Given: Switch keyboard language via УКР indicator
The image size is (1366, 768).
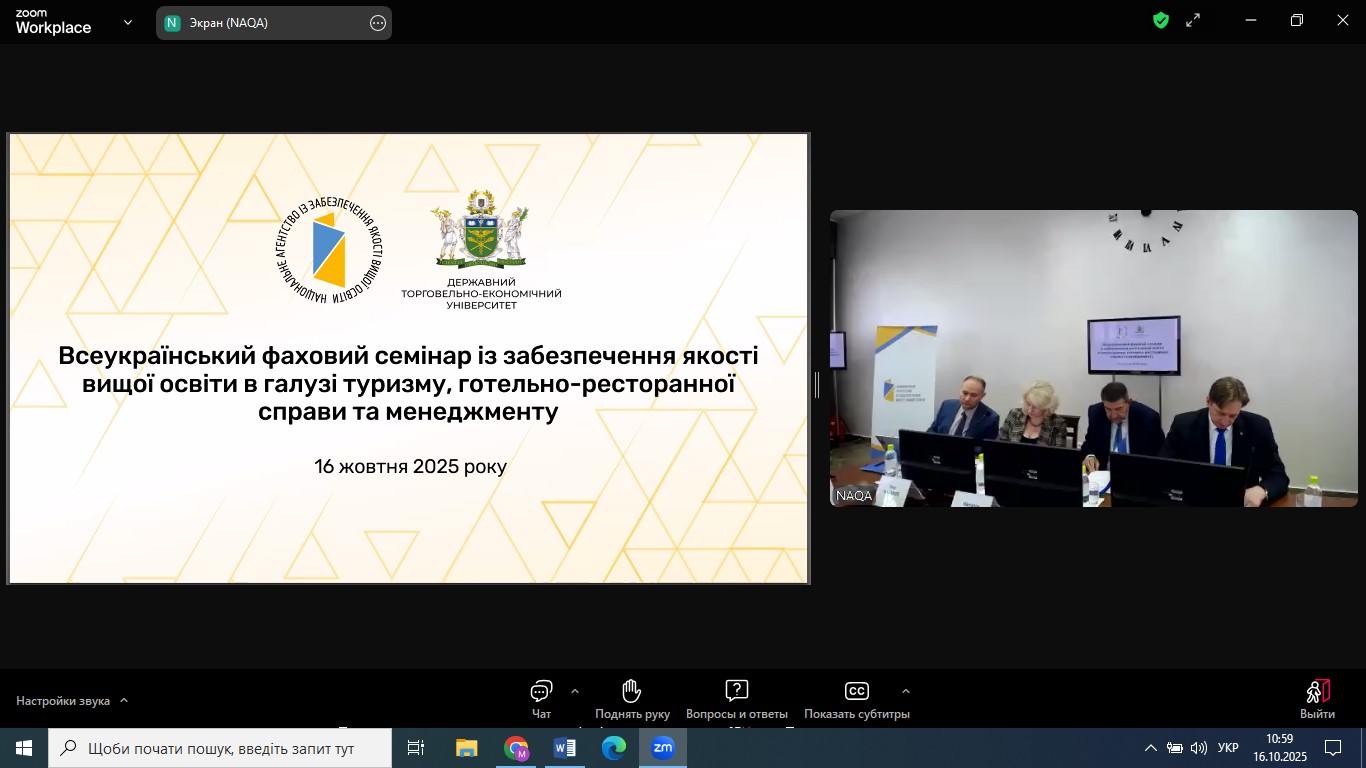Looking at the screenshot, I should point(1229,748).
